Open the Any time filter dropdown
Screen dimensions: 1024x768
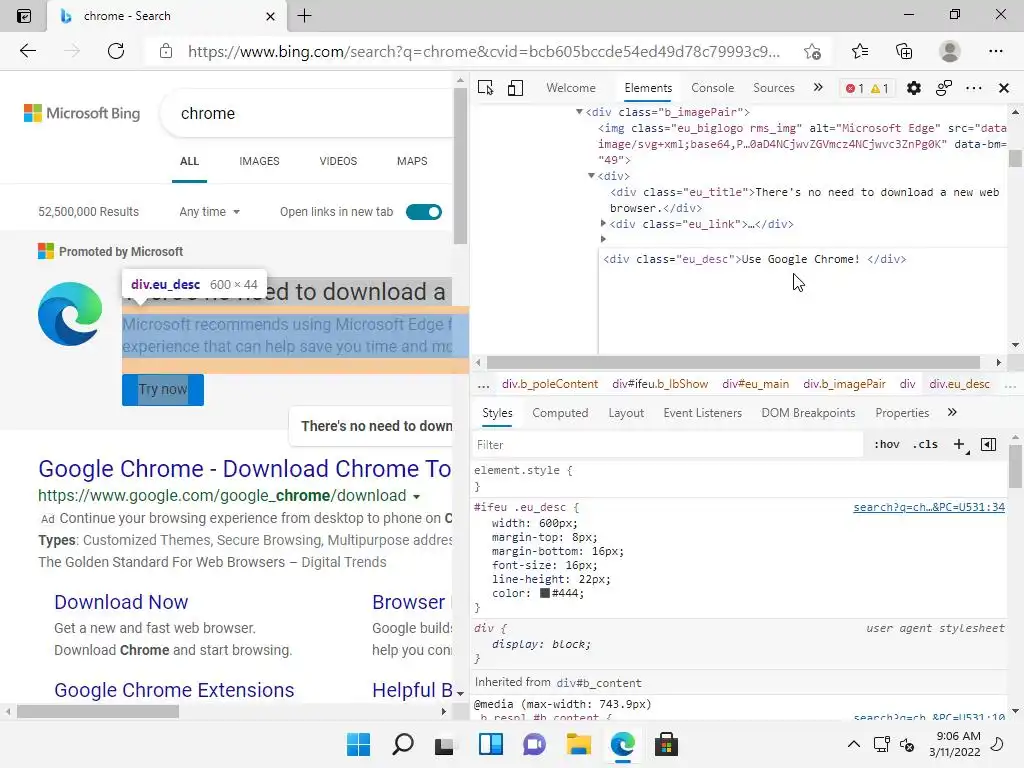pos(210,212)
